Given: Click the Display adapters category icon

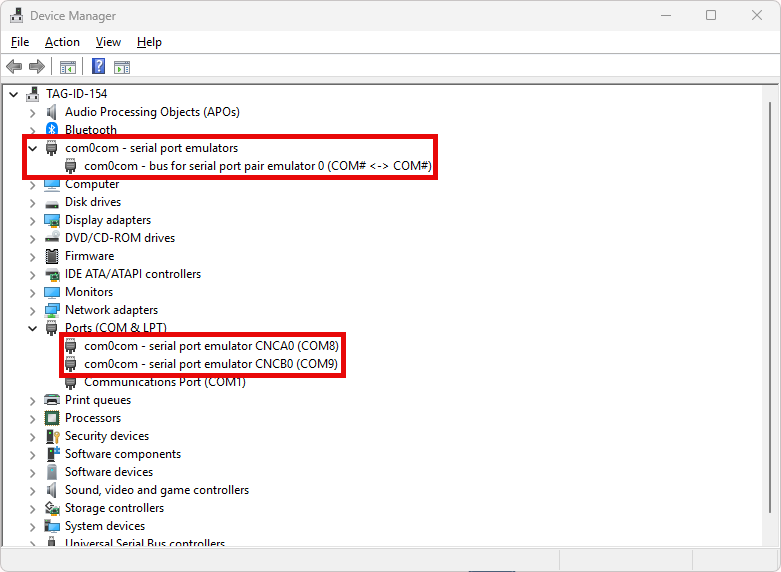Looking at the screenshot, I should (x=52, y=220).
